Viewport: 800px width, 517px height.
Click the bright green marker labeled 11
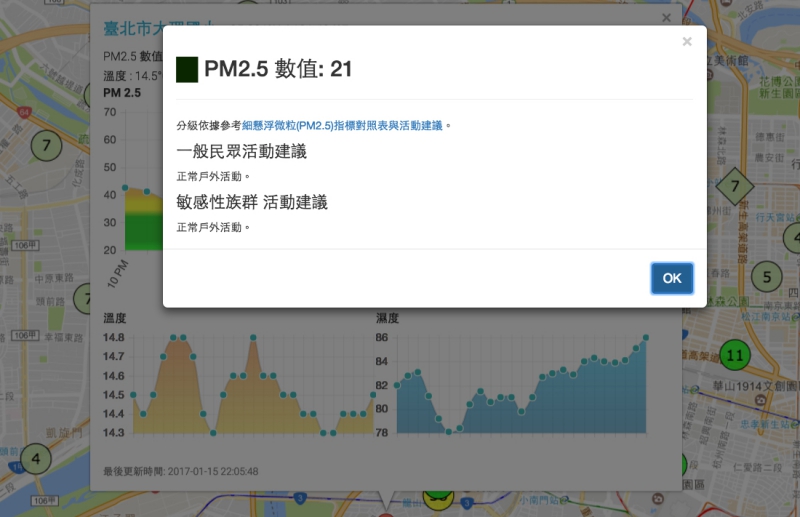736,354
